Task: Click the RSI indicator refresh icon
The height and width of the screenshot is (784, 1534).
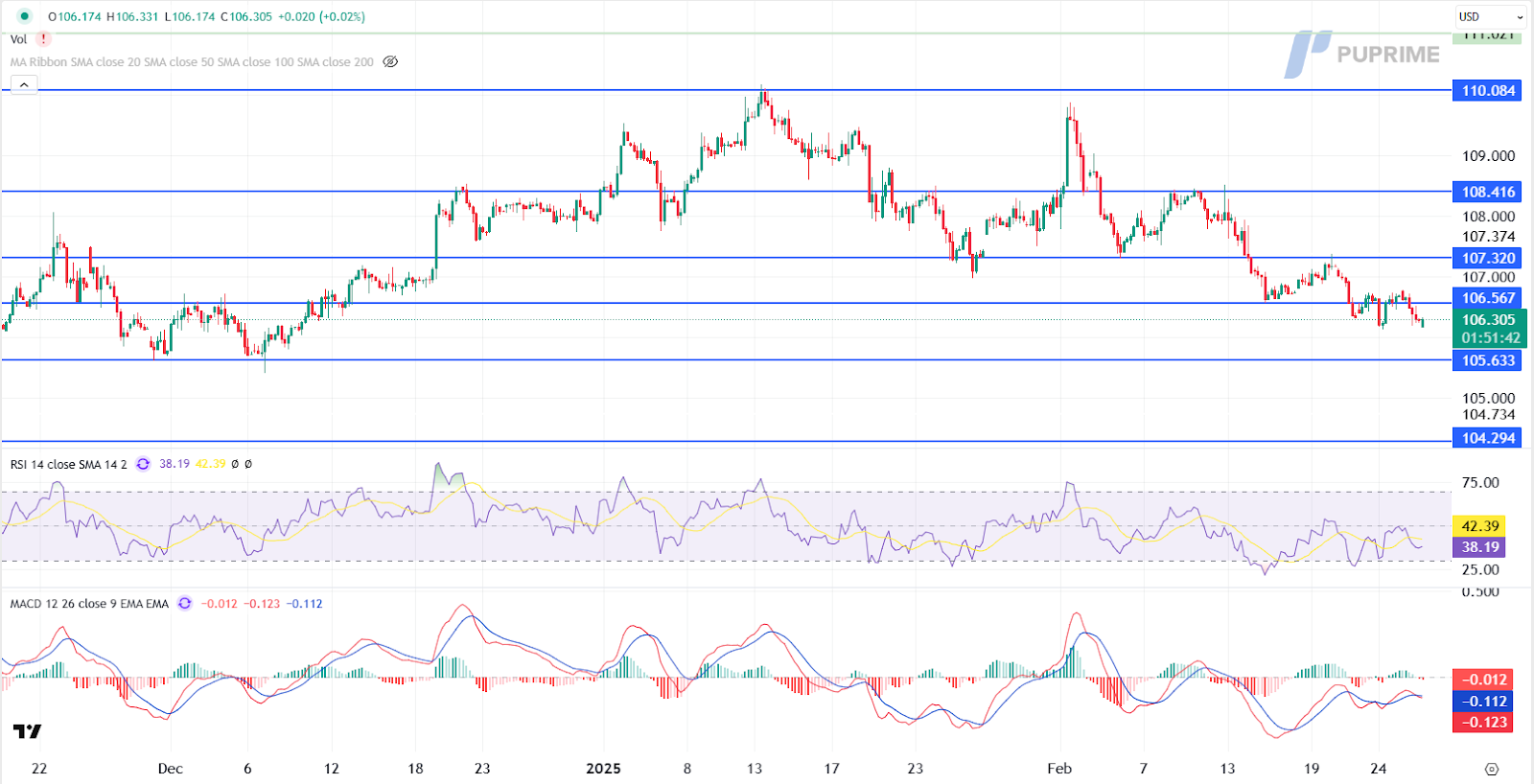Action: [x=143, y=464]
